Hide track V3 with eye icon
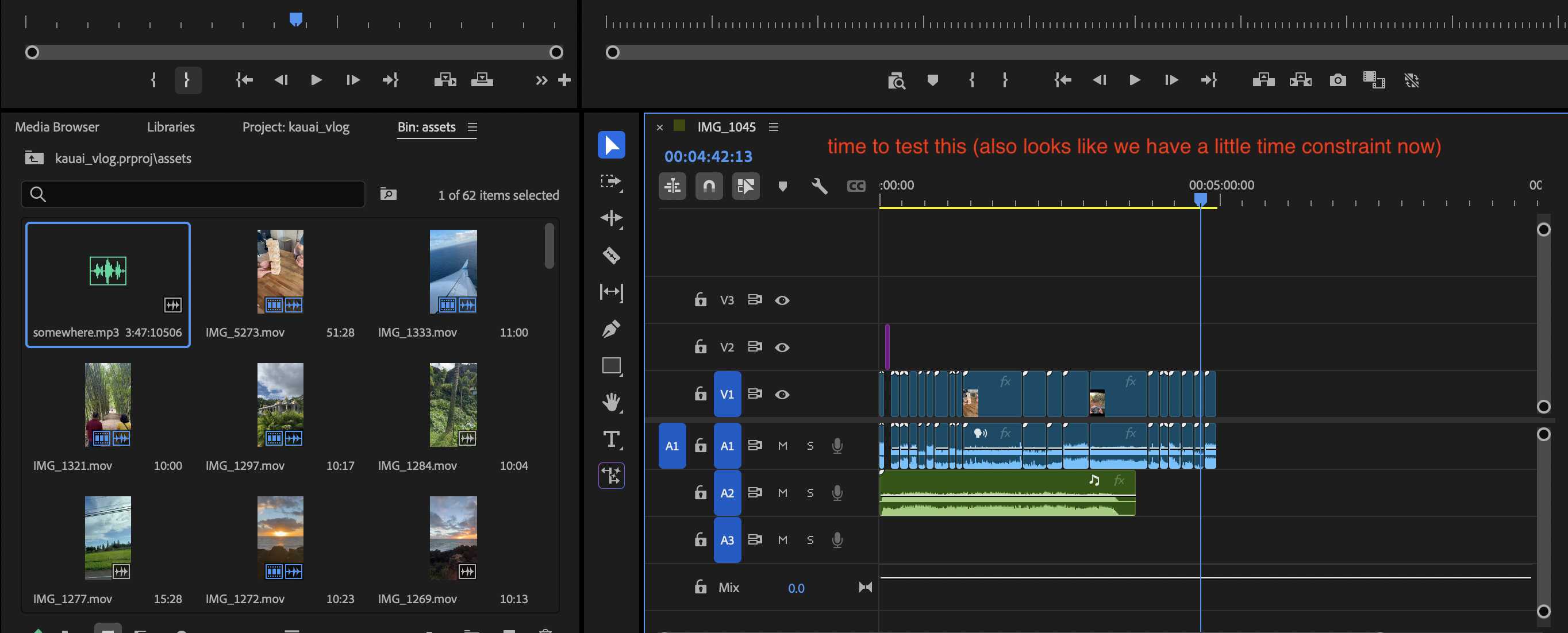 click(x=782, y=300)
